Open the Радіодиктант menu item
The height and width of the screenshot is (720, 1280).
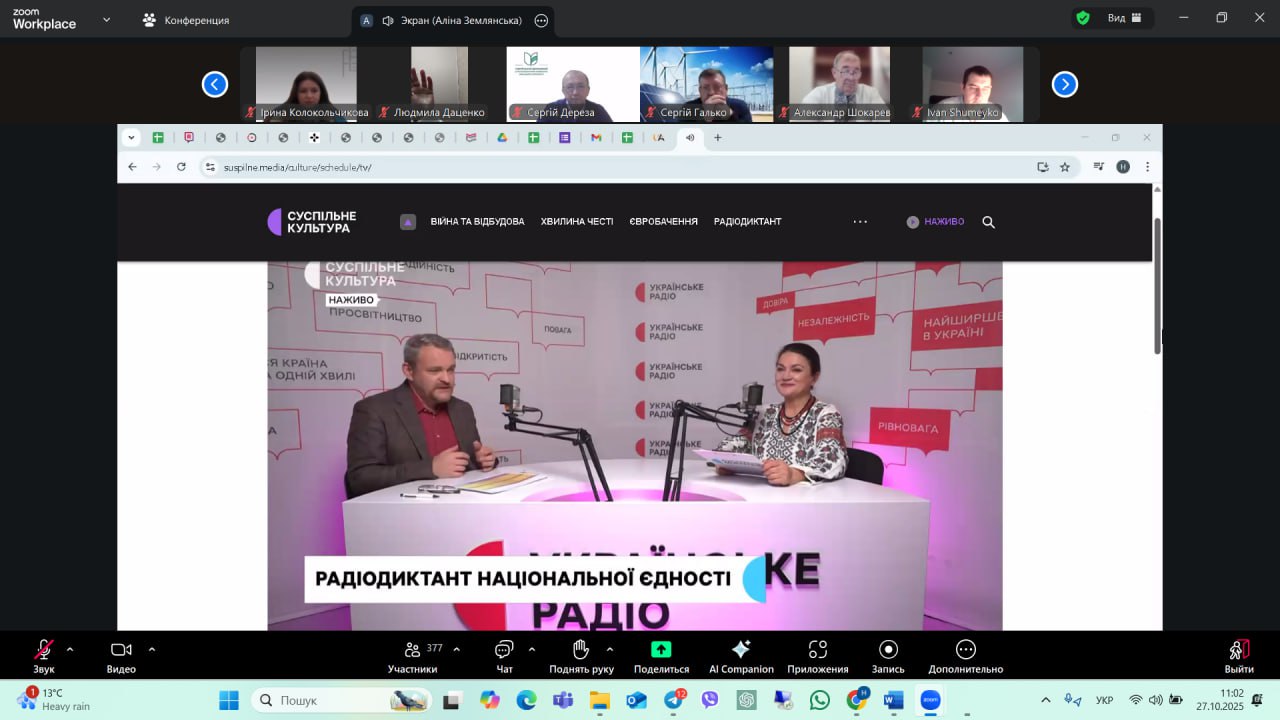(x=747, y=222)
